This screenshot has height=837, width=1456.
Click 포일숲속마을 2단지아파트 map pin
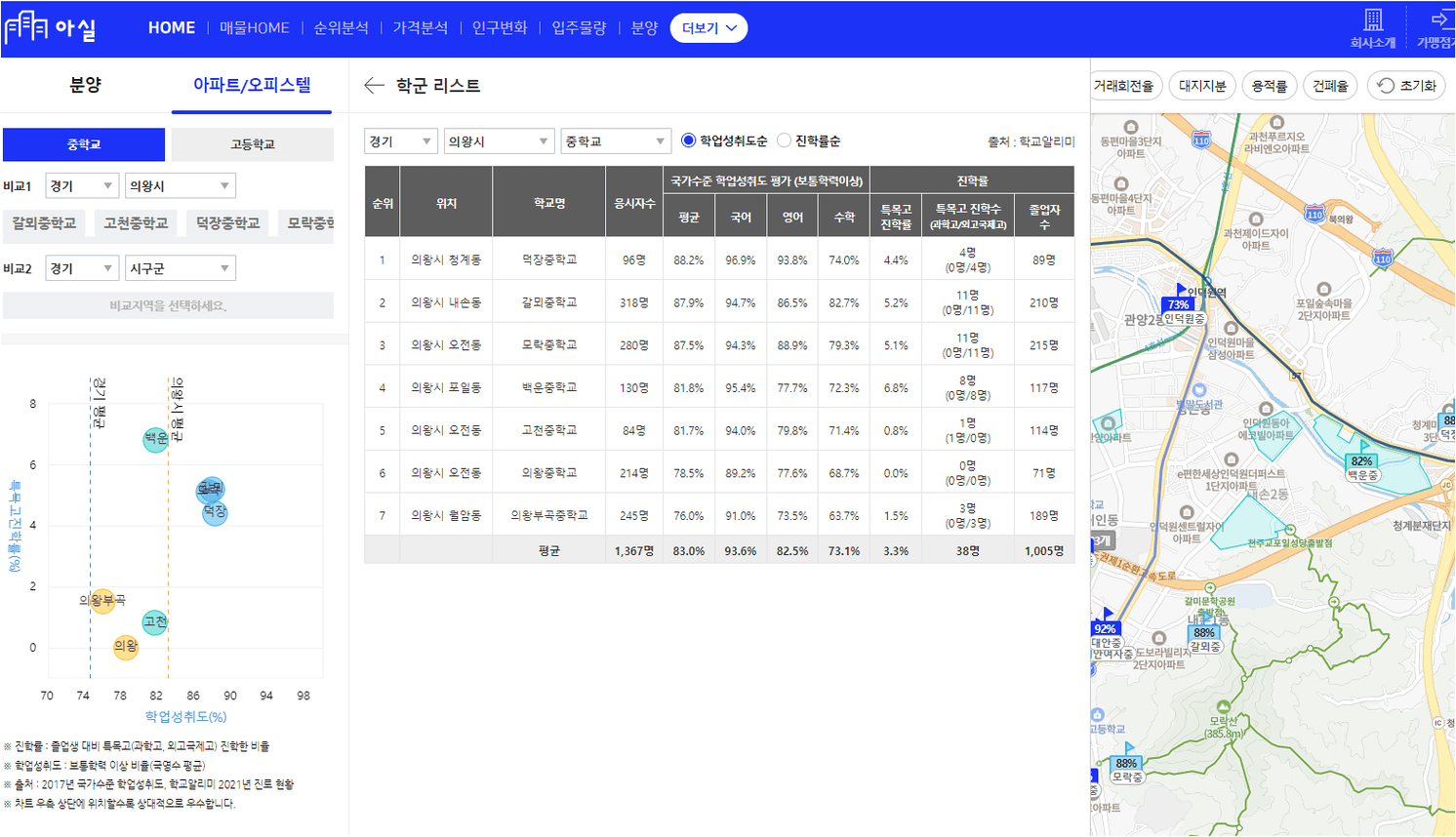[x=1323, y=290]
